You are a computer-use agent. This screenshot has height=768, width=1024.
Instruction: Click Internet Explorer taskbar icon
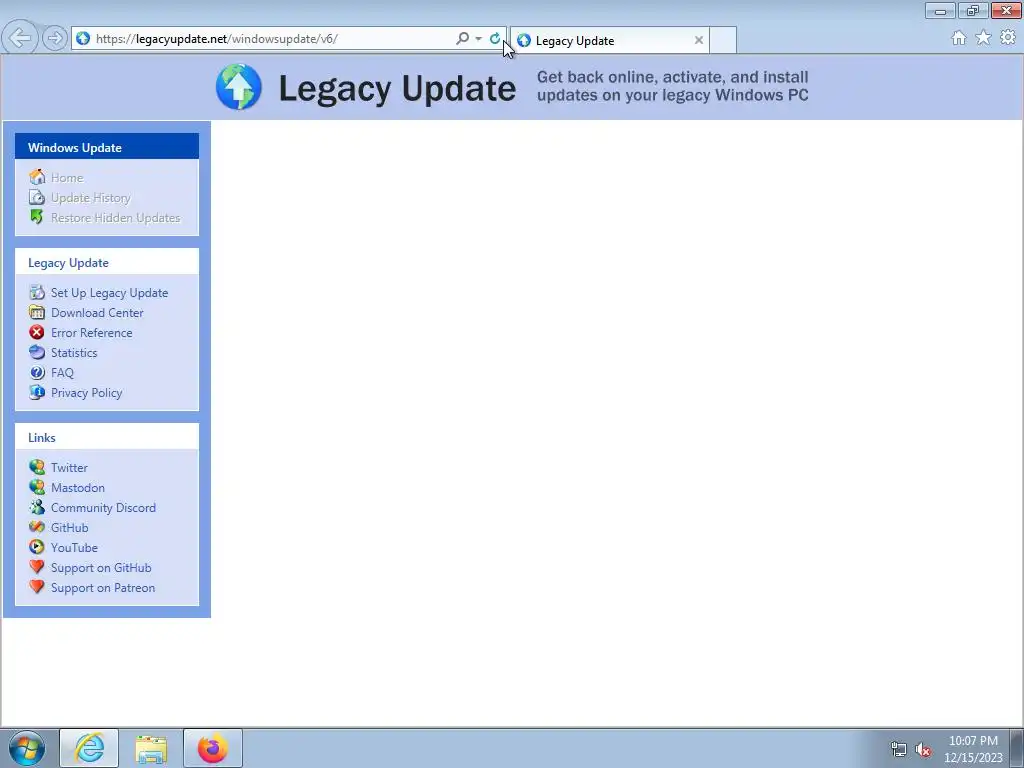click(89, 748)
